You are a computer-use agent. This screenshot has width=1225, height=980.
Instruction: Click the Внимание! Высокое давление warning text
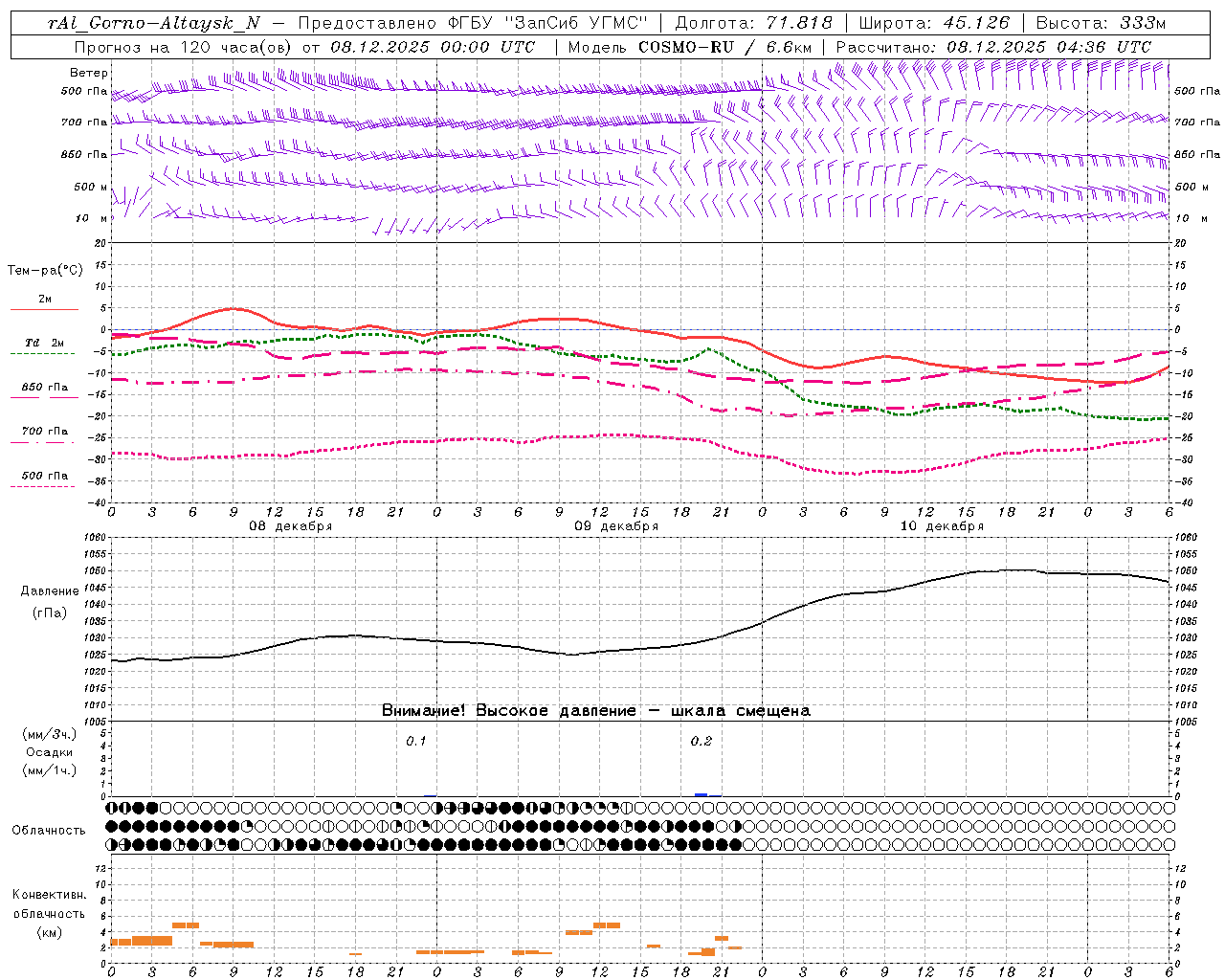[x=596, y=711]
